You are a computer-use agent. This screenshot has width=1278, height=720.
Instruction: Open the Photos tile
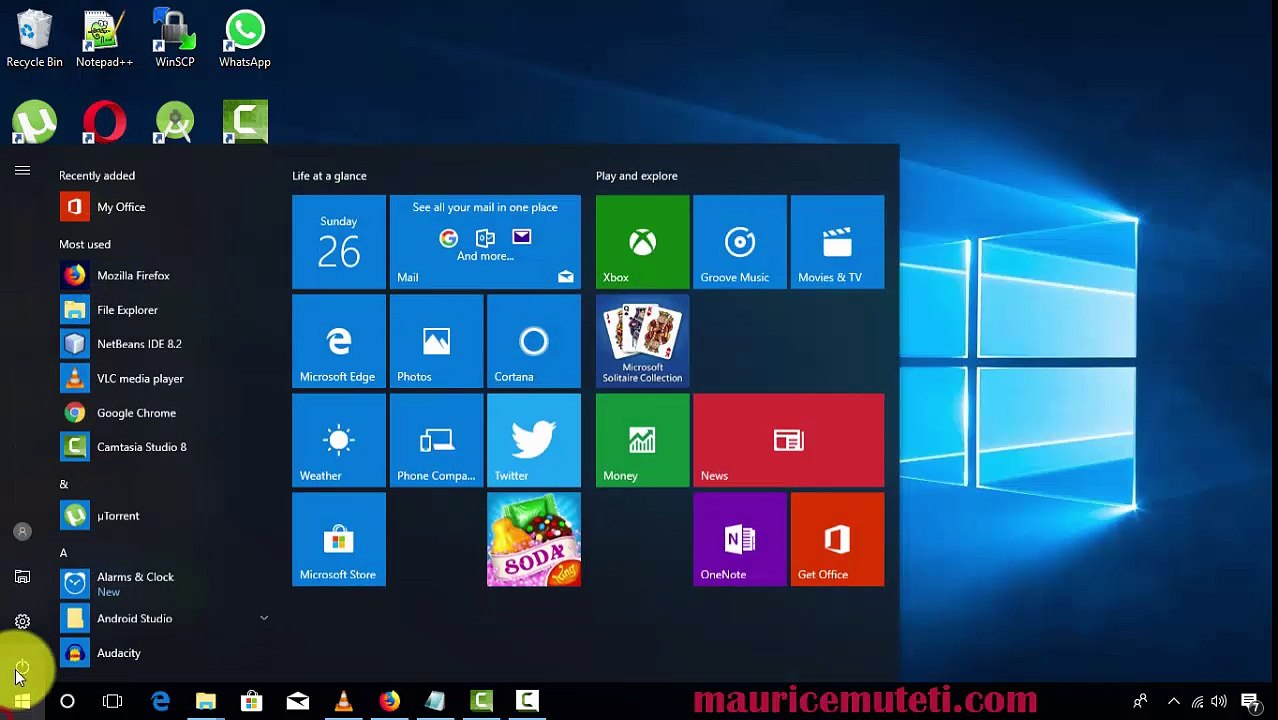436,341
